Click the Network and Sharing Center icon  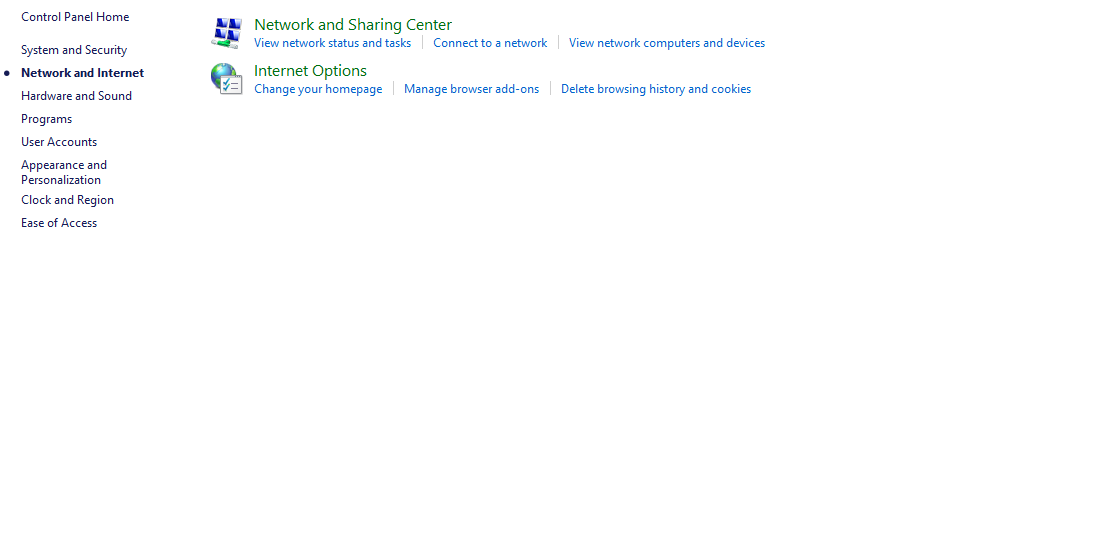tap(227, 33)
